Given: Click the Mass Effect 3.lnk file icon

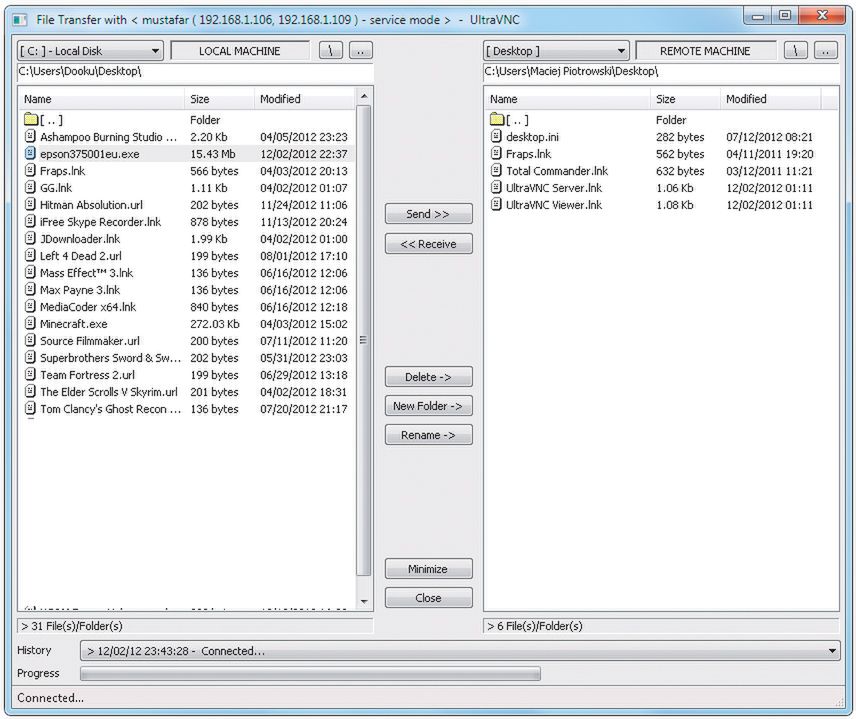Looking at the screenshot, I should click(31, 272).
